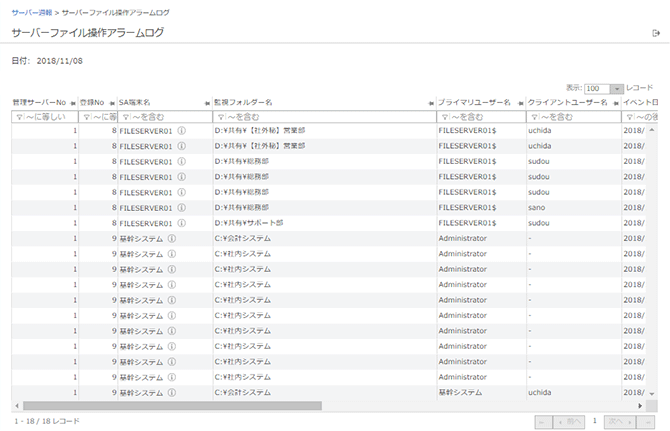Click filter icon in クライアントユーザー名 filter box
This screenshot has width=670, height=431.
pyautogui.click(x=534, y=117)
